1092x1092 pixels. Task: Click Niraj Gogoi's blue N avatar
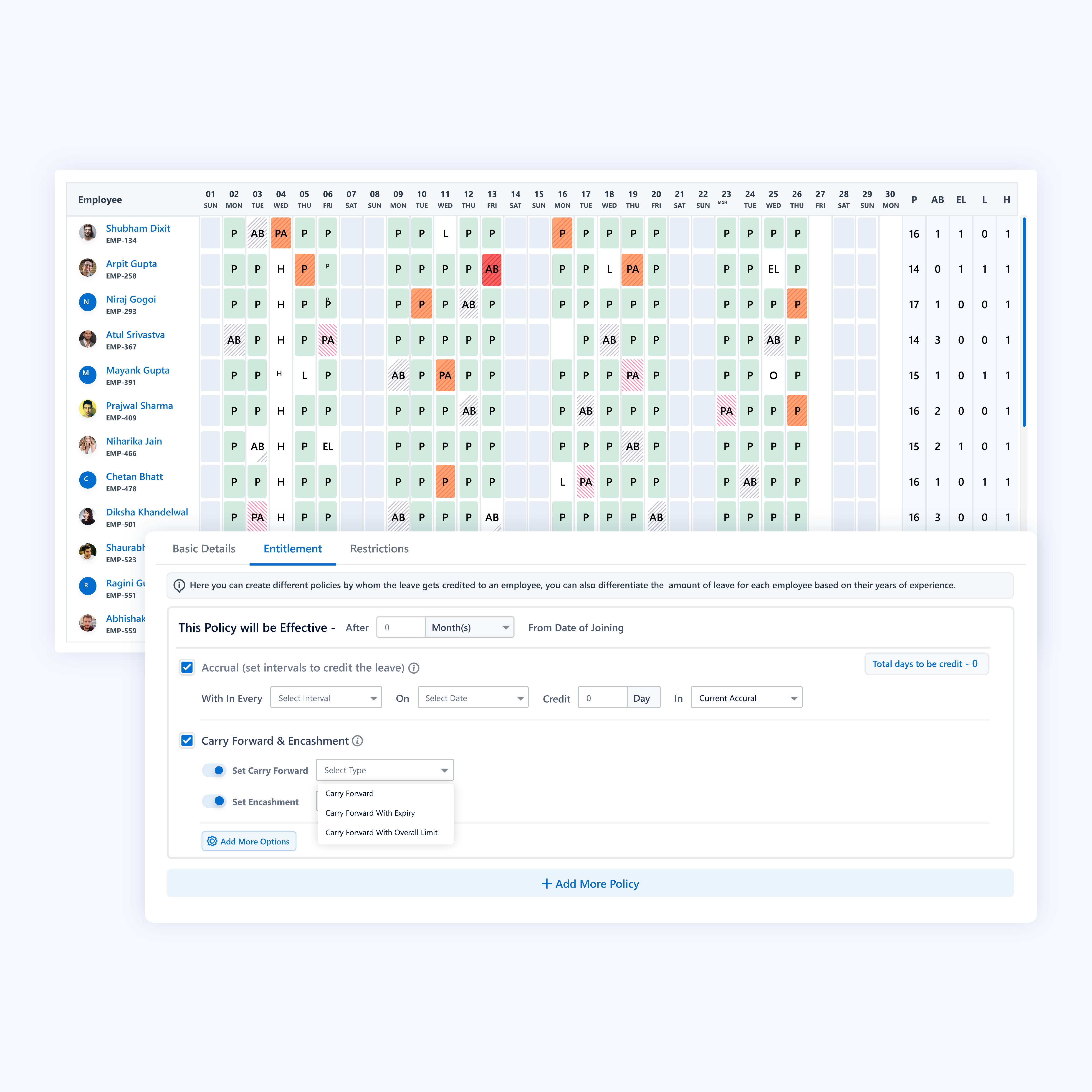87,302
